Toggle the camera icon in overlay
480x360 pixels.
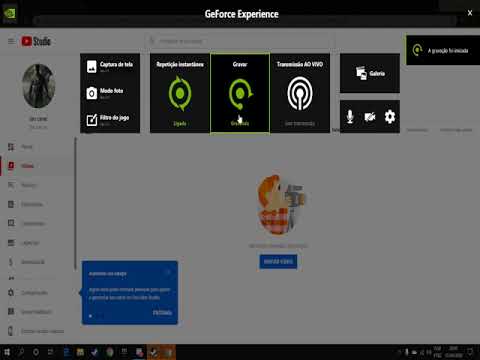pos(370,117)
